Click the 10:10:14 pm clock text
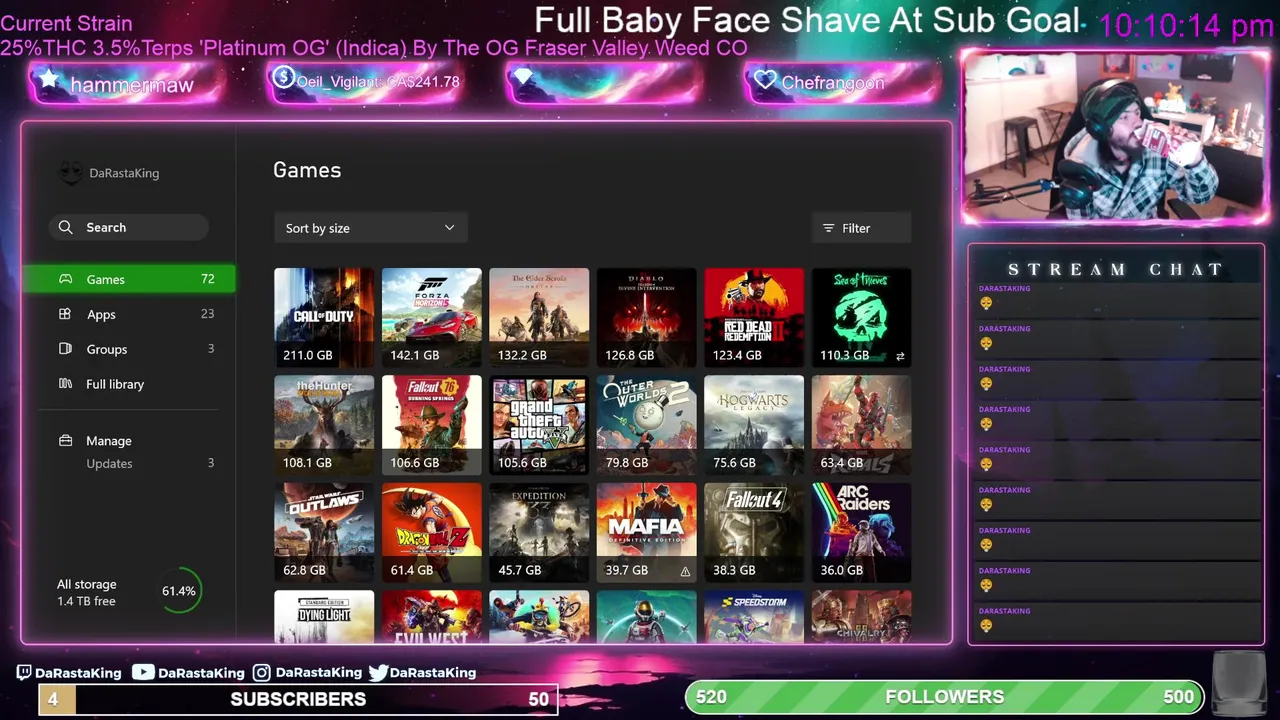Viewport: 1280px width, 720px height. 1186,26
